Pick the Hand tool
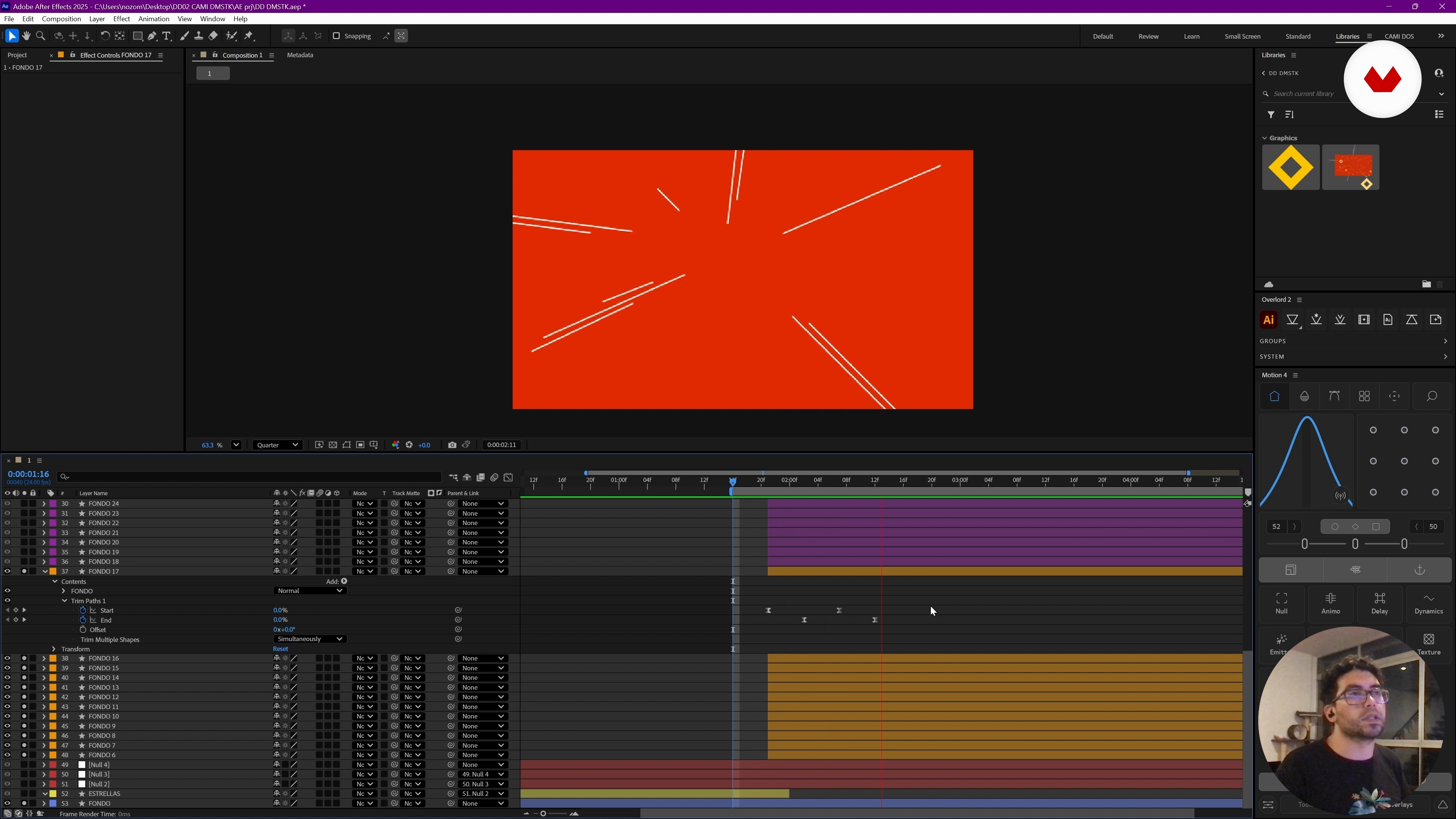The width and height of the screenshot is (1456, 819). tap(26, 36)
